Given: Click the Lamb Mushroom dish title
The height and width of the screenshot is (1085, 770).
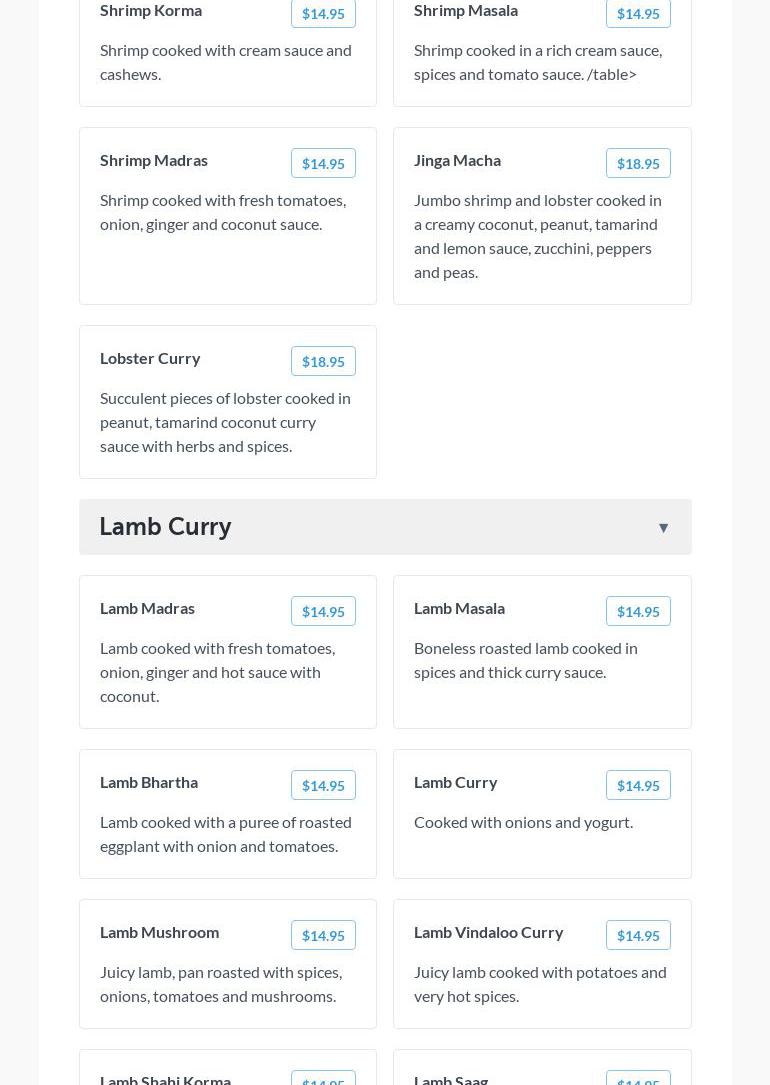Looking at the screenshot, I should click(x=159, y=932).
